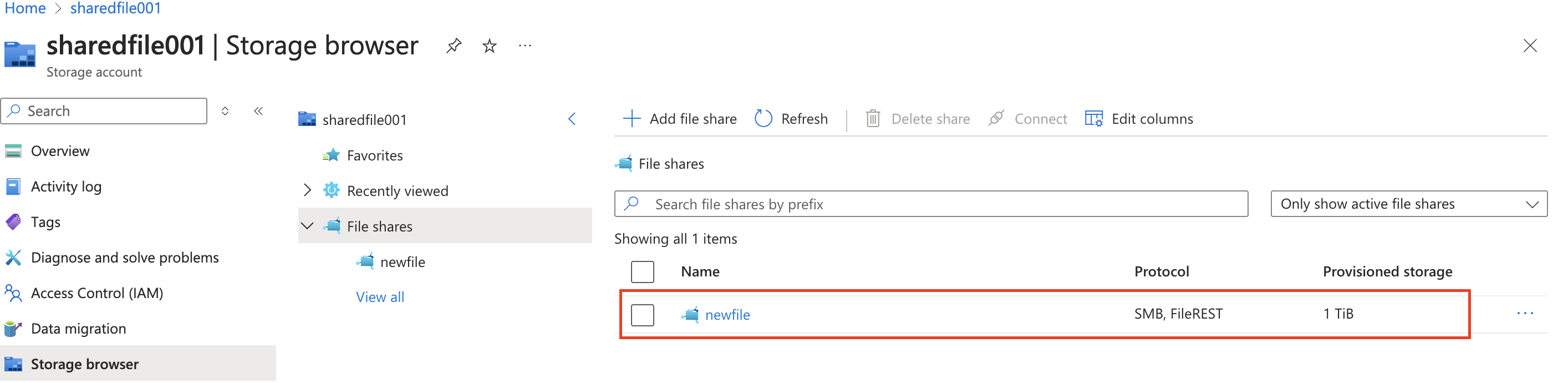Viewport: 1568px width, 383px height.
Task: Select newfile in the tree panel
Action: pyautogui.click(x=403, y=262)
